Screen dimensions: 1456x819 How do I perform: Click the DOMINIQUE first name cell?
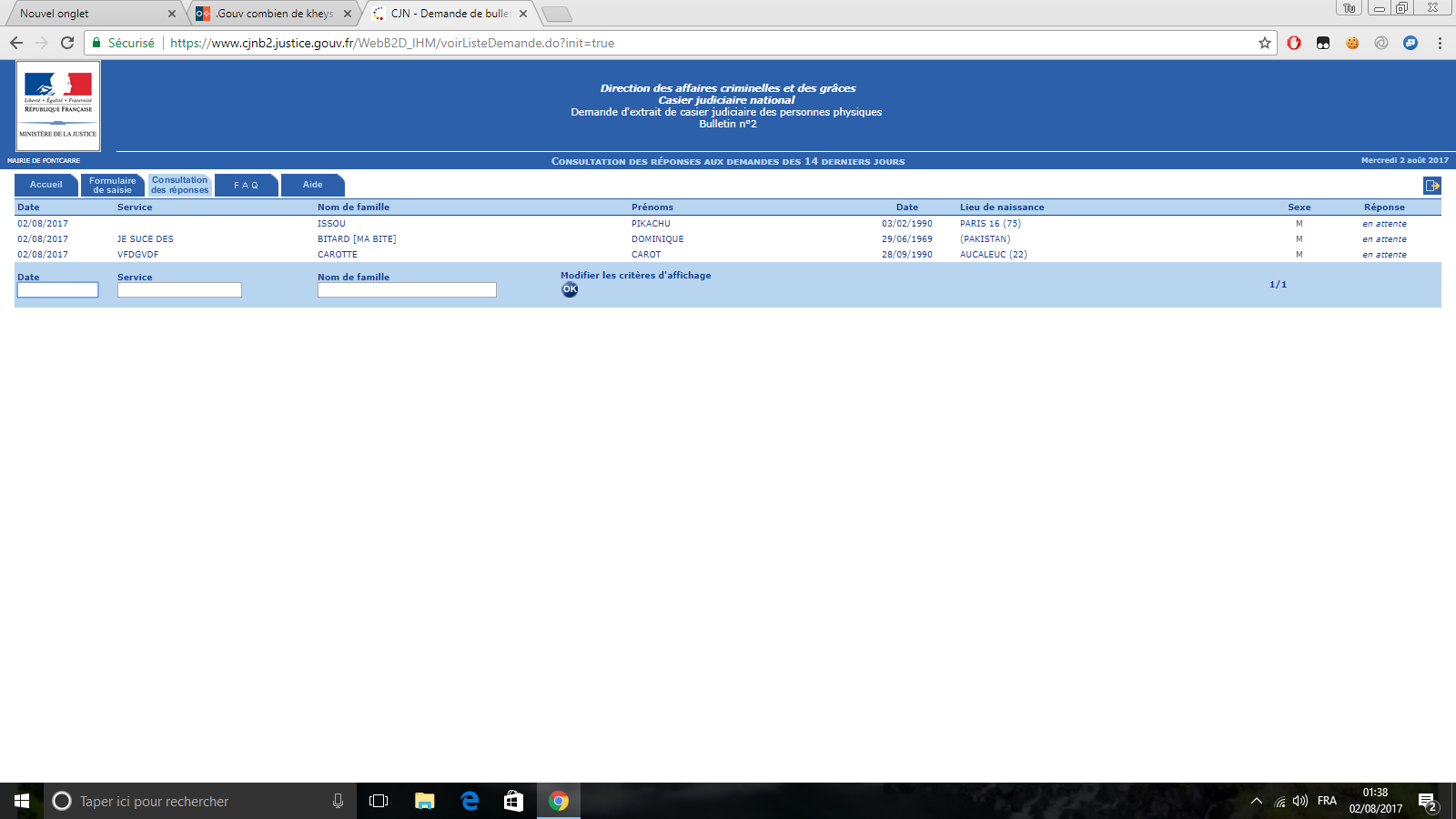(x=658, y=239)
